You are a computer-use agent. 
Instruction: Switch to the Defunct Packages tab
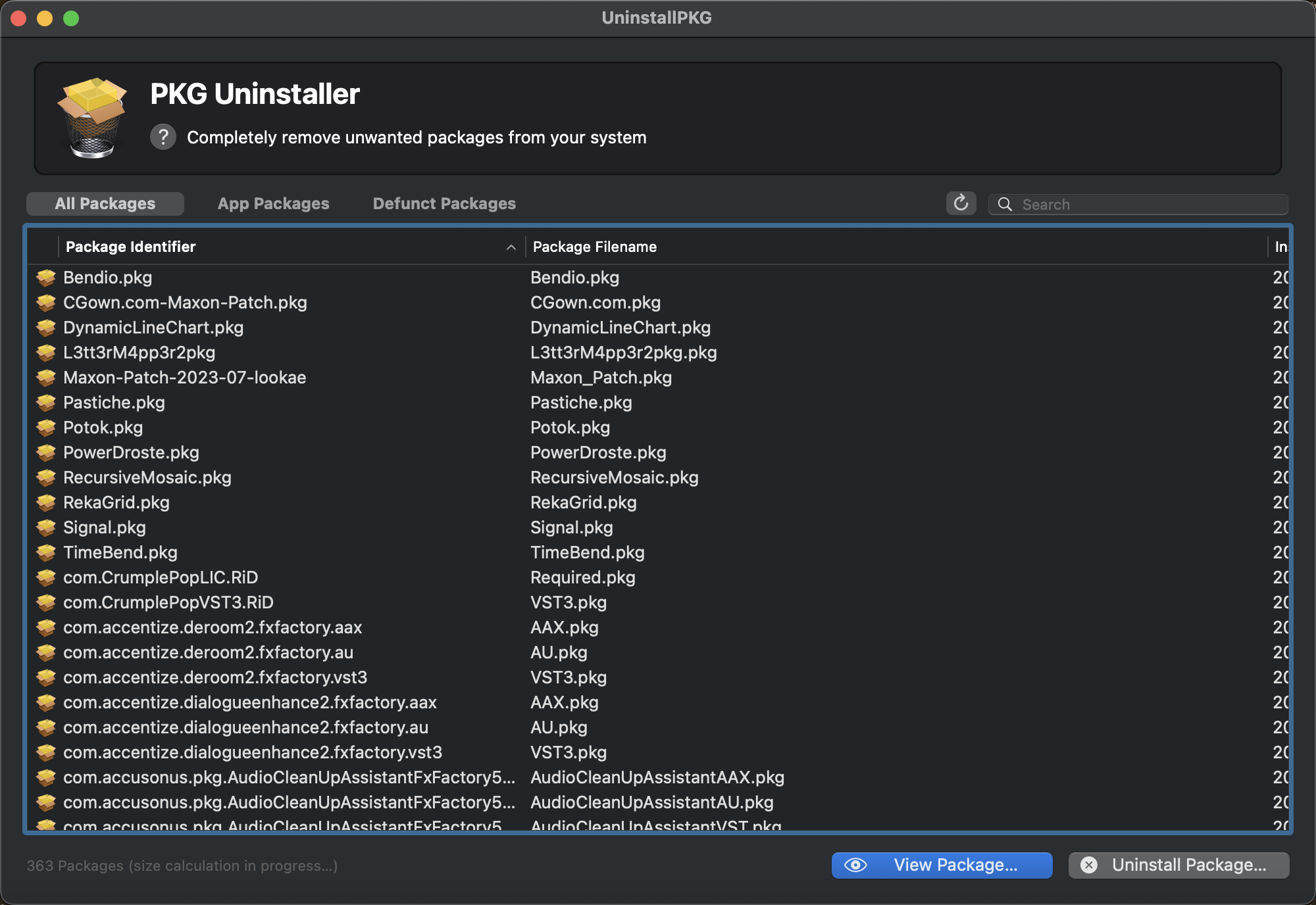point(444,203)
